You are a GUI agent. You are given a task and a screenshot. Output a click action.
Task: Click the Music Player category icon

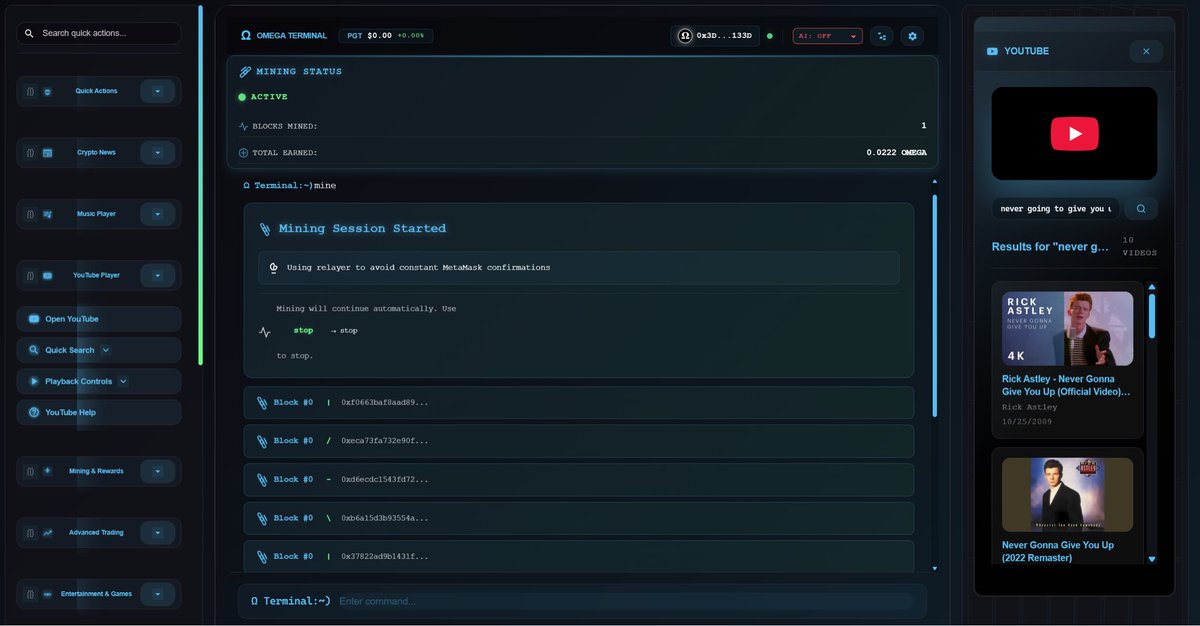point(47,214)
